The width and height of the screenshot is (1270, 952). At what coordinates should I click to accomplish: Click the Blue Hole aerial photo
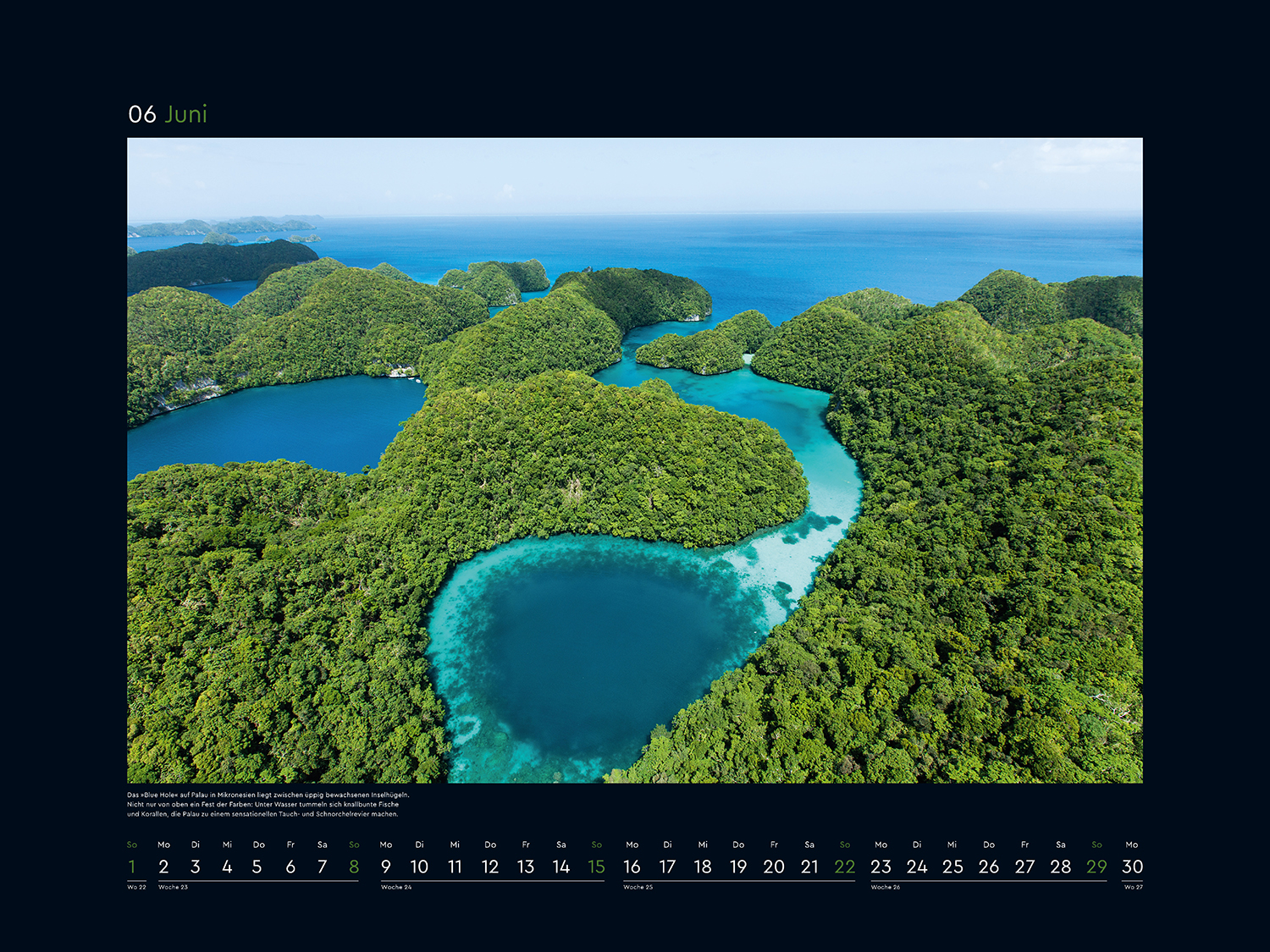click(635, 459)
